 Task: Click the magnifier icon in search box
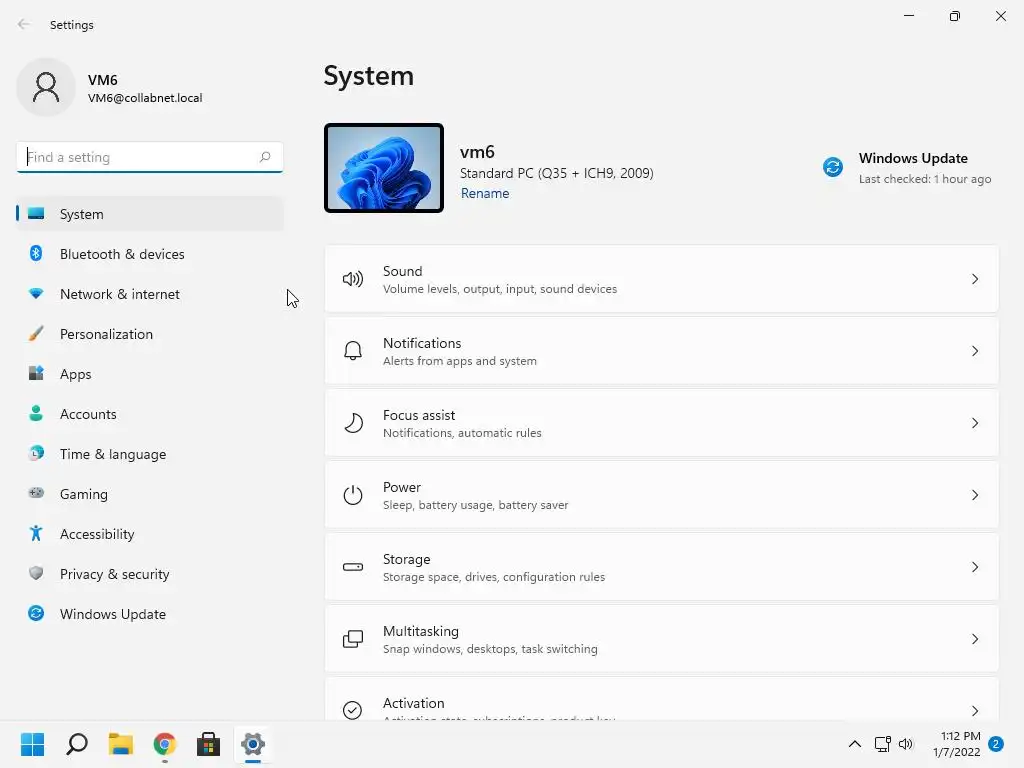pos(264,157)
